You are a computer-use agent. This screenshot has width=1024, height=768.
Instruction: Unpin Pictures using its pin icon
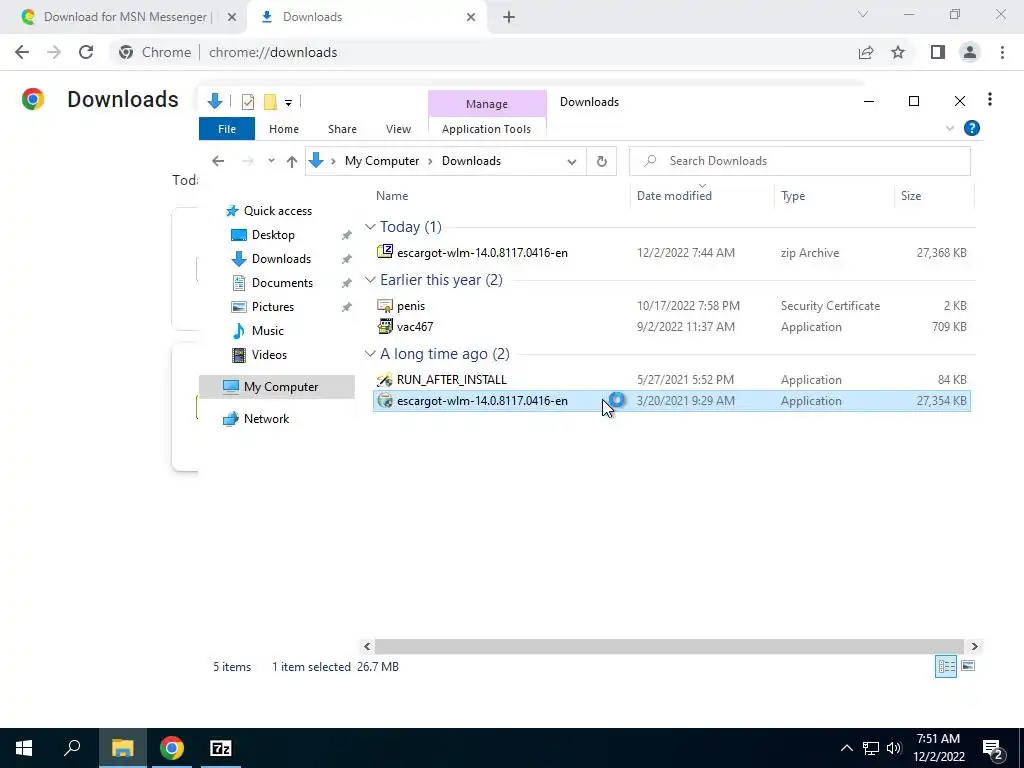(347, 307)
